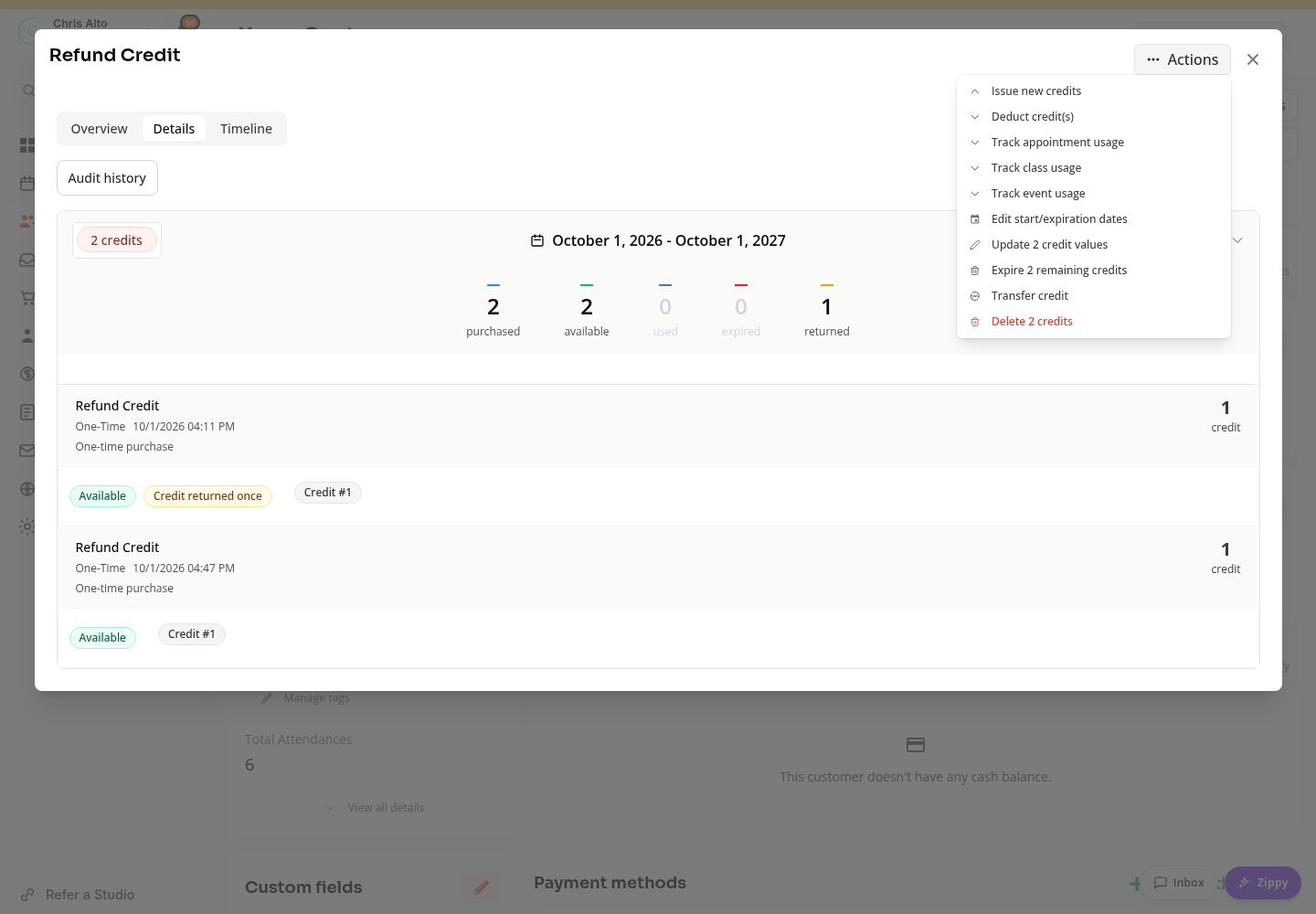Click Manage tags link
This screenshot has width=1316, height=914.
(306, 698)
